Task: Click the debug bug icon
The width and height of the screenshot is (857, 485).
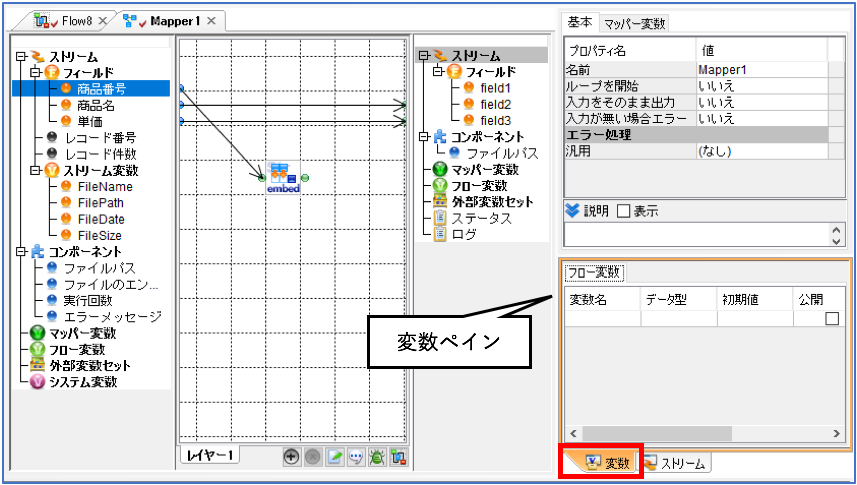Action: (x=377, y=457)
